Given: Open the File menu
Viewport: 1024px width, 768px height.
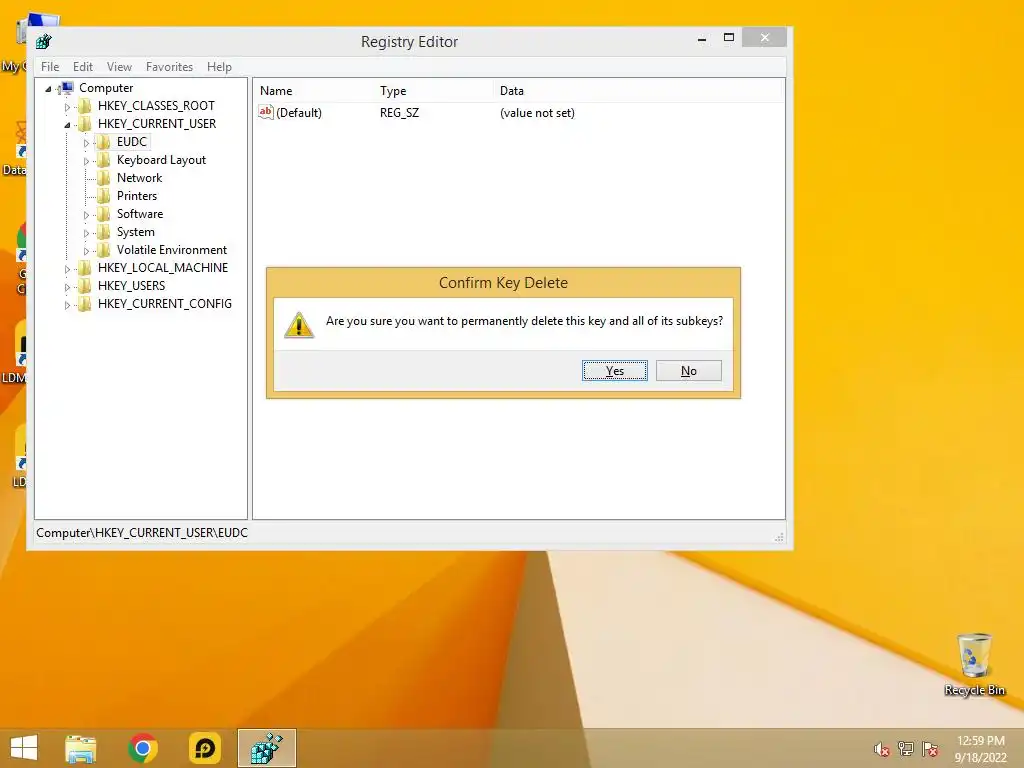Looking at the screenshot, I should [x=50, y=67].
